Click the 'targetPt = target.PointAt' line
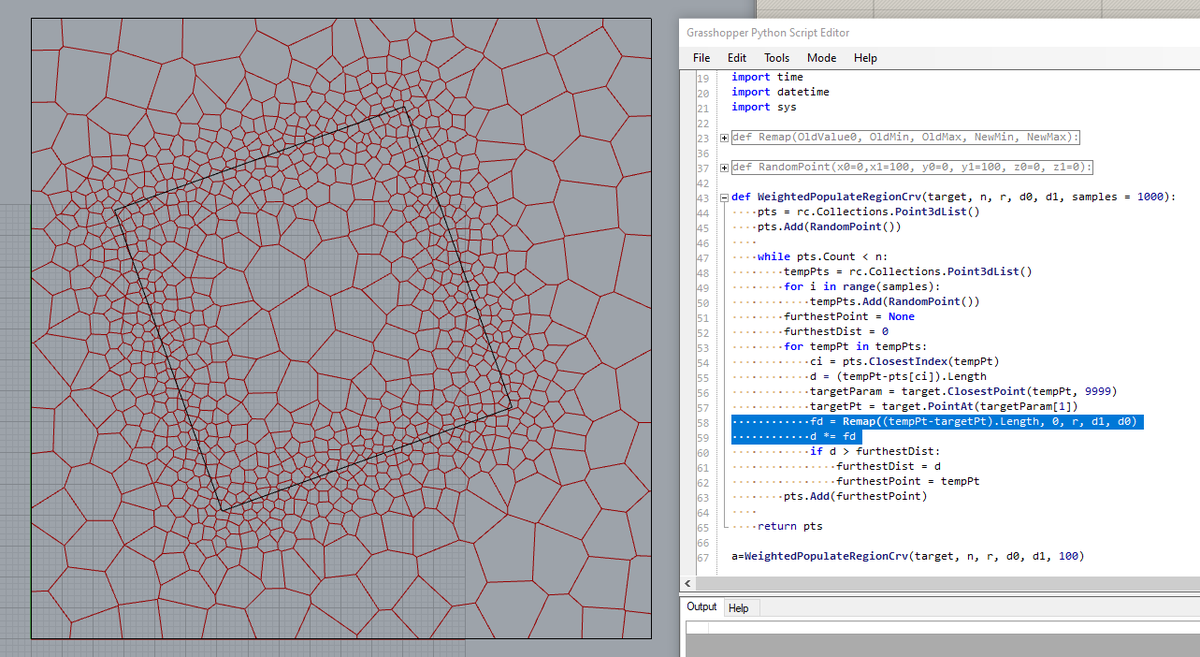This screenshot has height=657, width=1200. pos(943,407)
